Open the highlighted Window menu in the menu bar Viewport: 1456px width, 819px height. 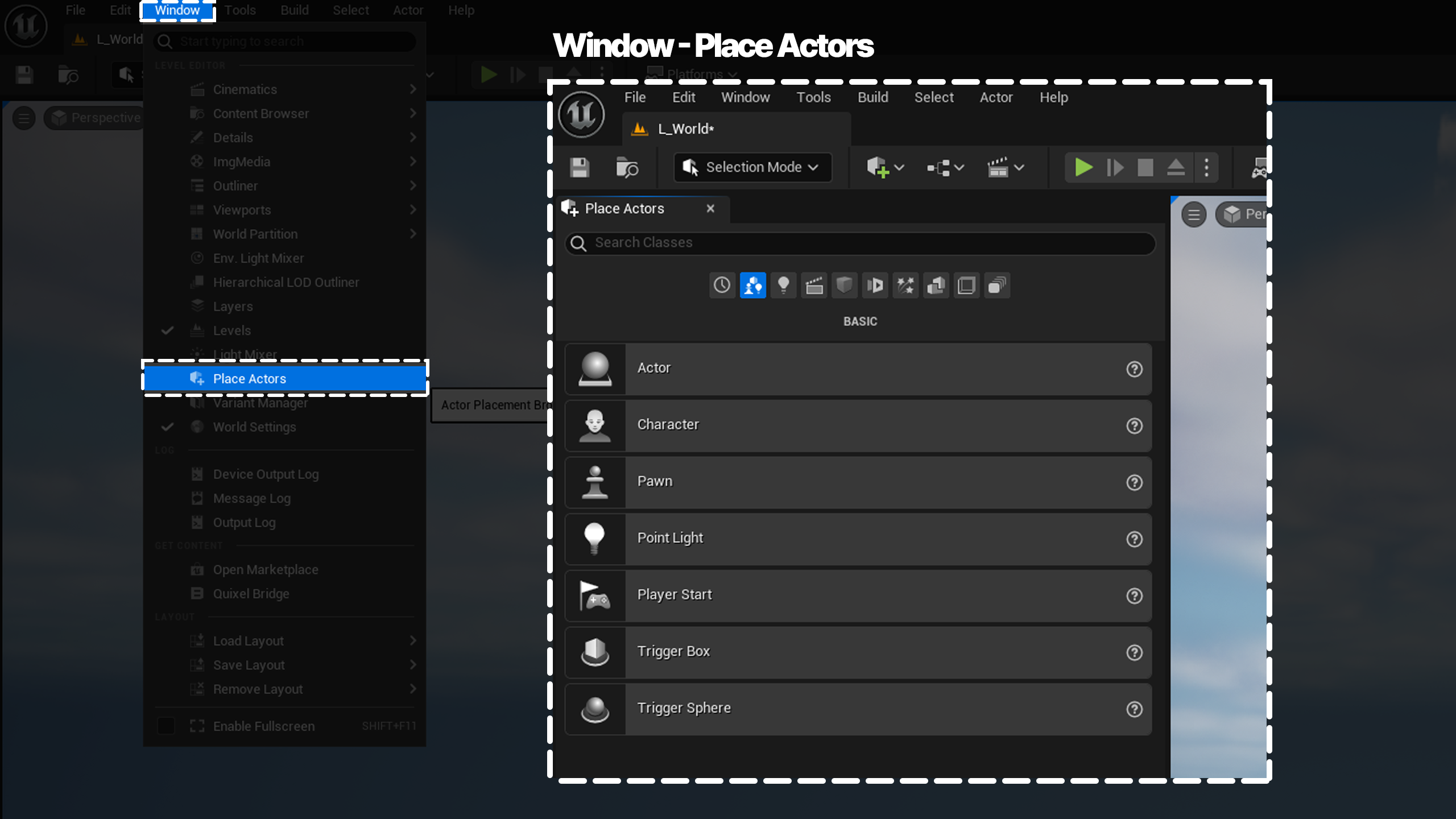177,10
